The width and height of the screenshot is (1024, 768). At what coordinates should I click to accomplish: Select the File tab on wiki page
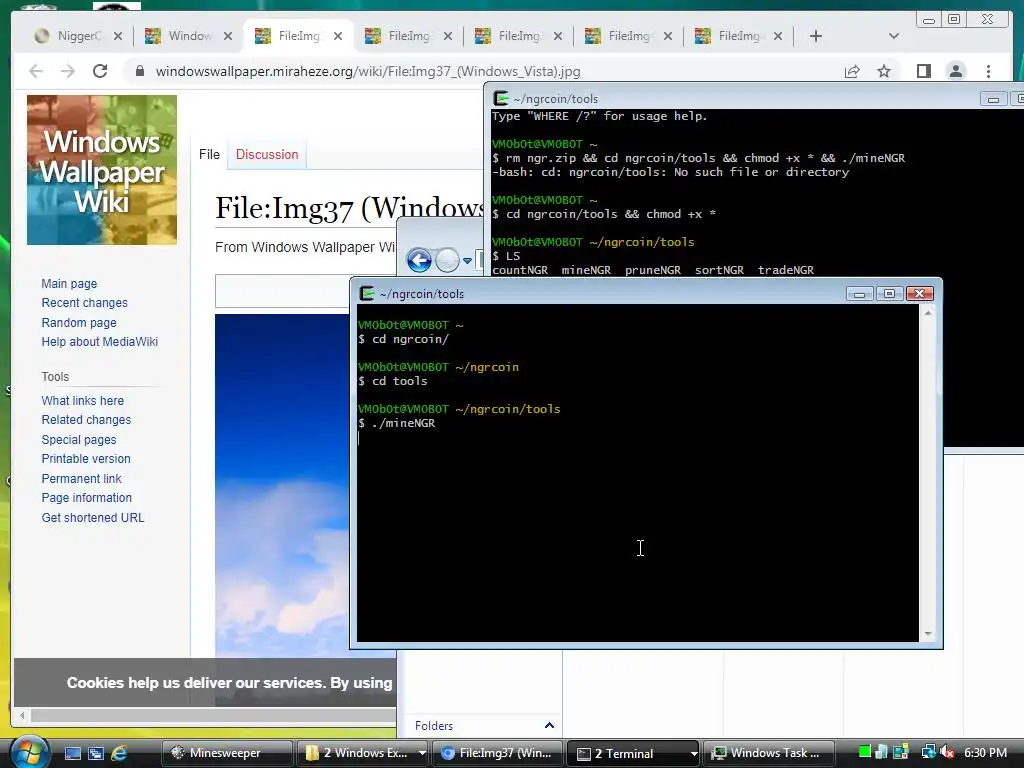tap(209, 154)
